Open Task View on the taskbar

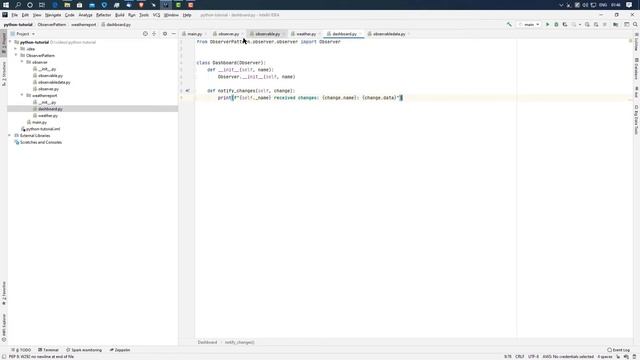click(42, 5)
